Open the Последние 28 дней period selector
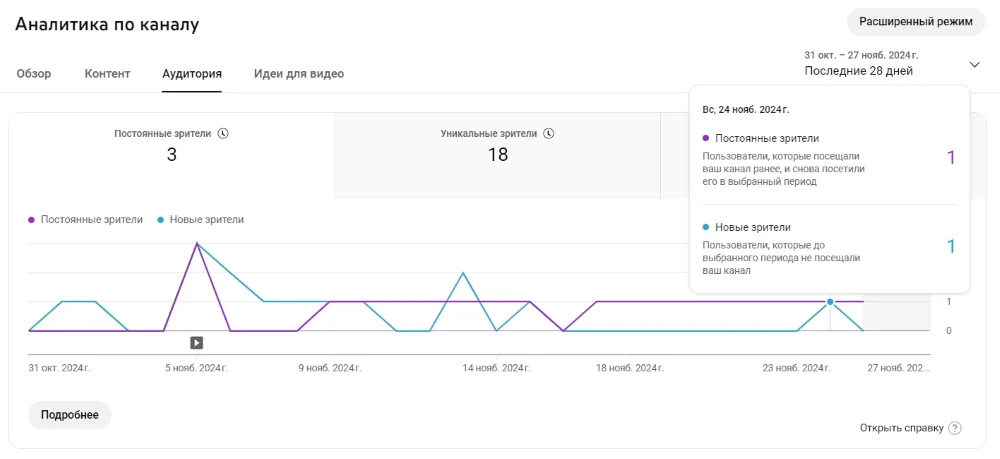1000x459 pixels. [x=858, y=71]
